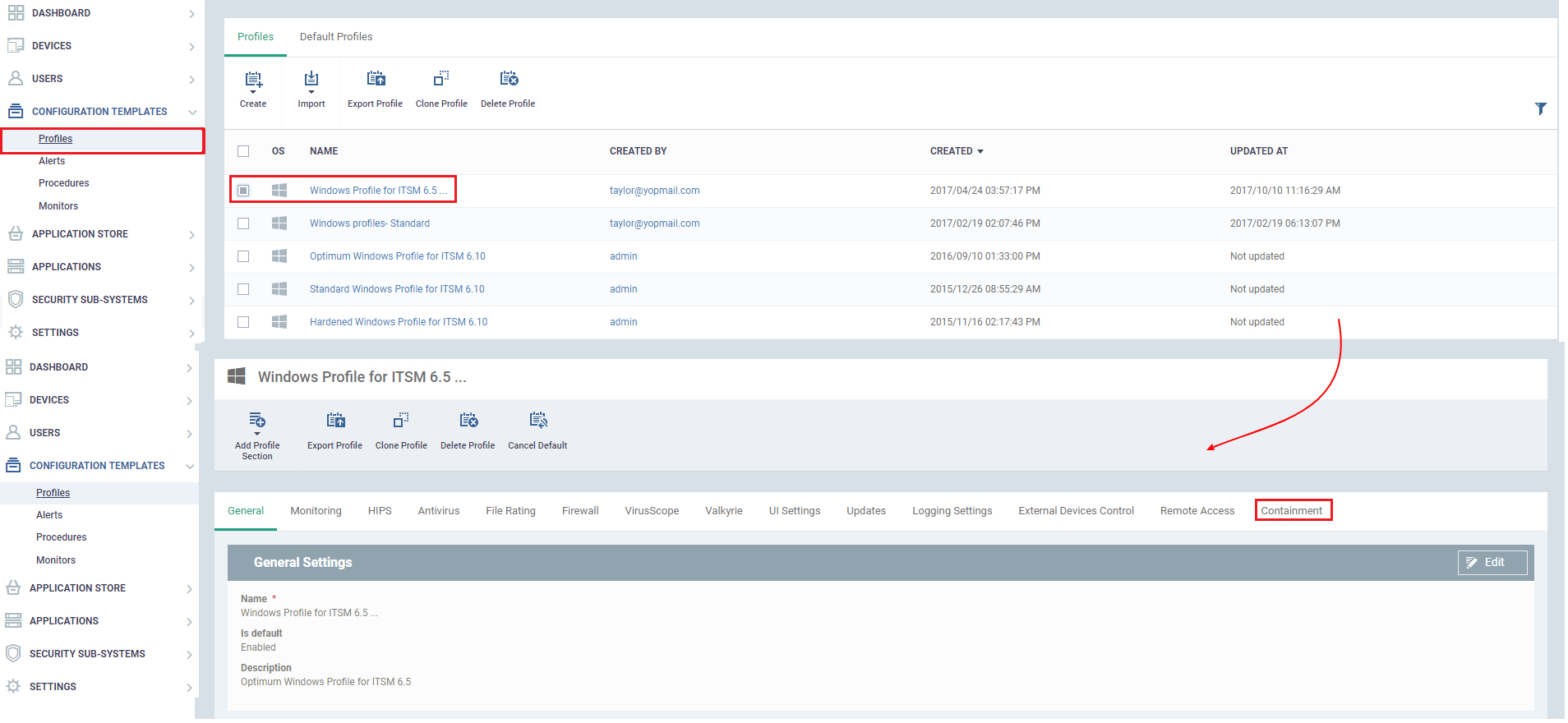Screen dimensions: 1568x723
Task: Sort by CREATED column arrow
Action: pos(980,151)
